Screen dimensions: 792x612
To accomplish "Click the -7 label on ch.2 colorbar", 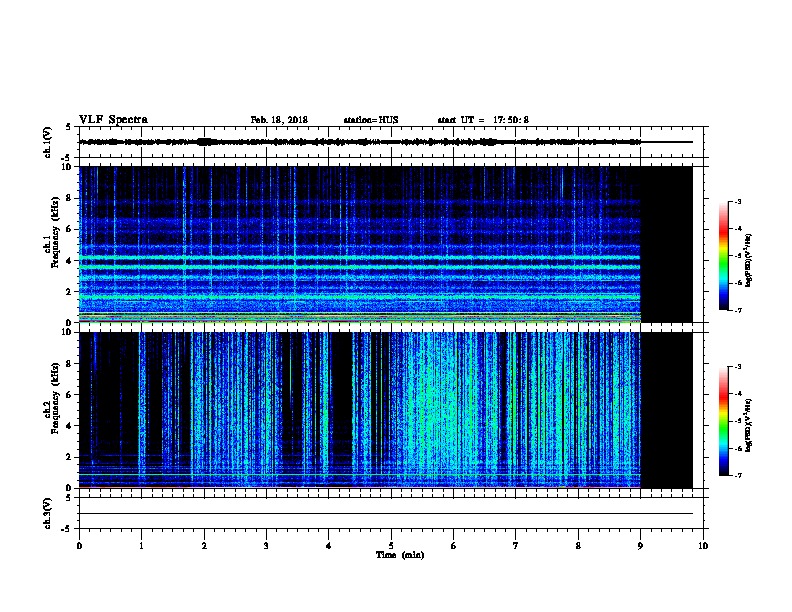I will click(737, 475).
